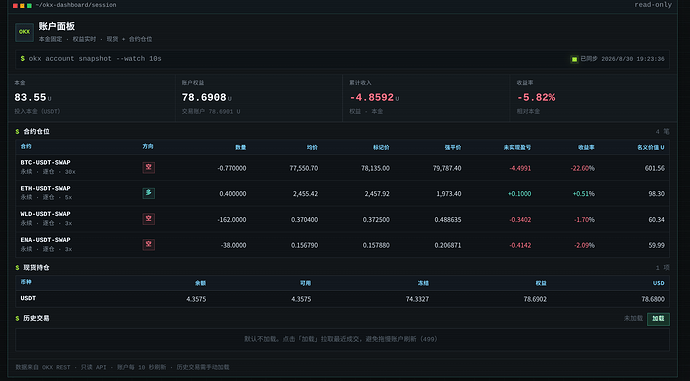Click ENA return rate -2.09%
The height and width of the screenshot is (381, 690).
point(584,245)
